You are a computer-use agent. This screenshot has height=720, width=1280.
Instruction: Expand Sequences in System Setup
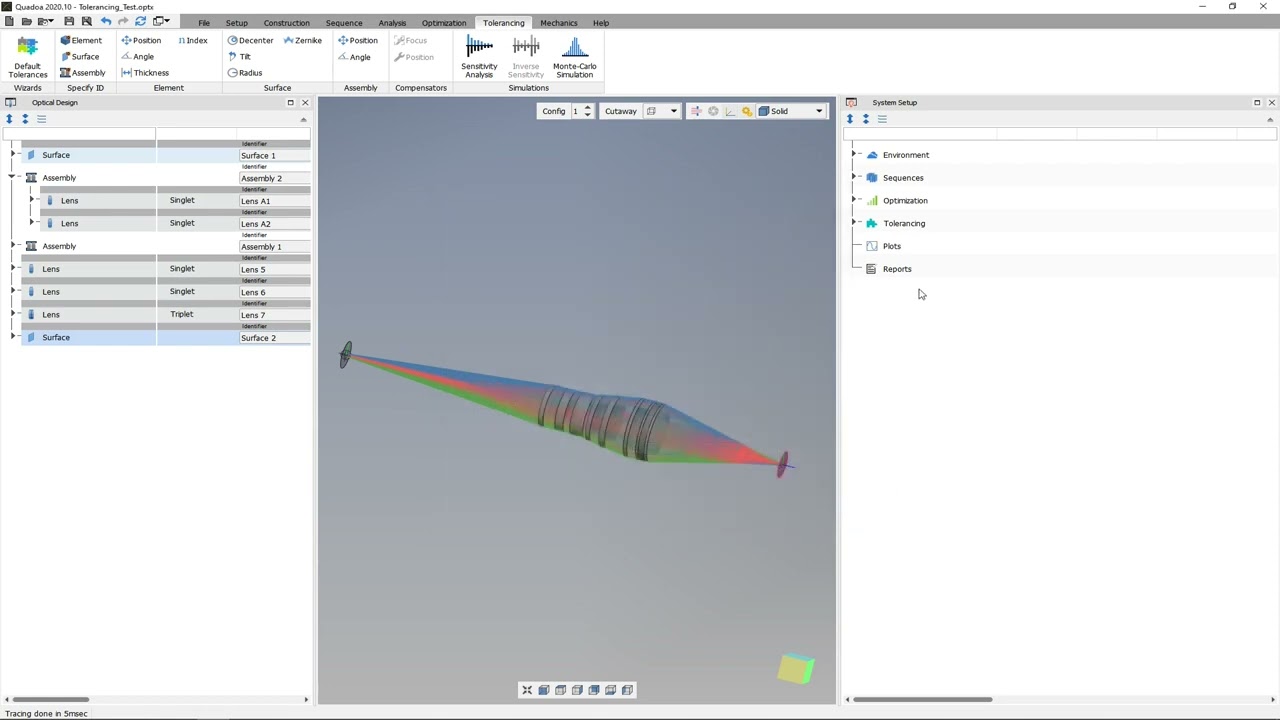855,178
